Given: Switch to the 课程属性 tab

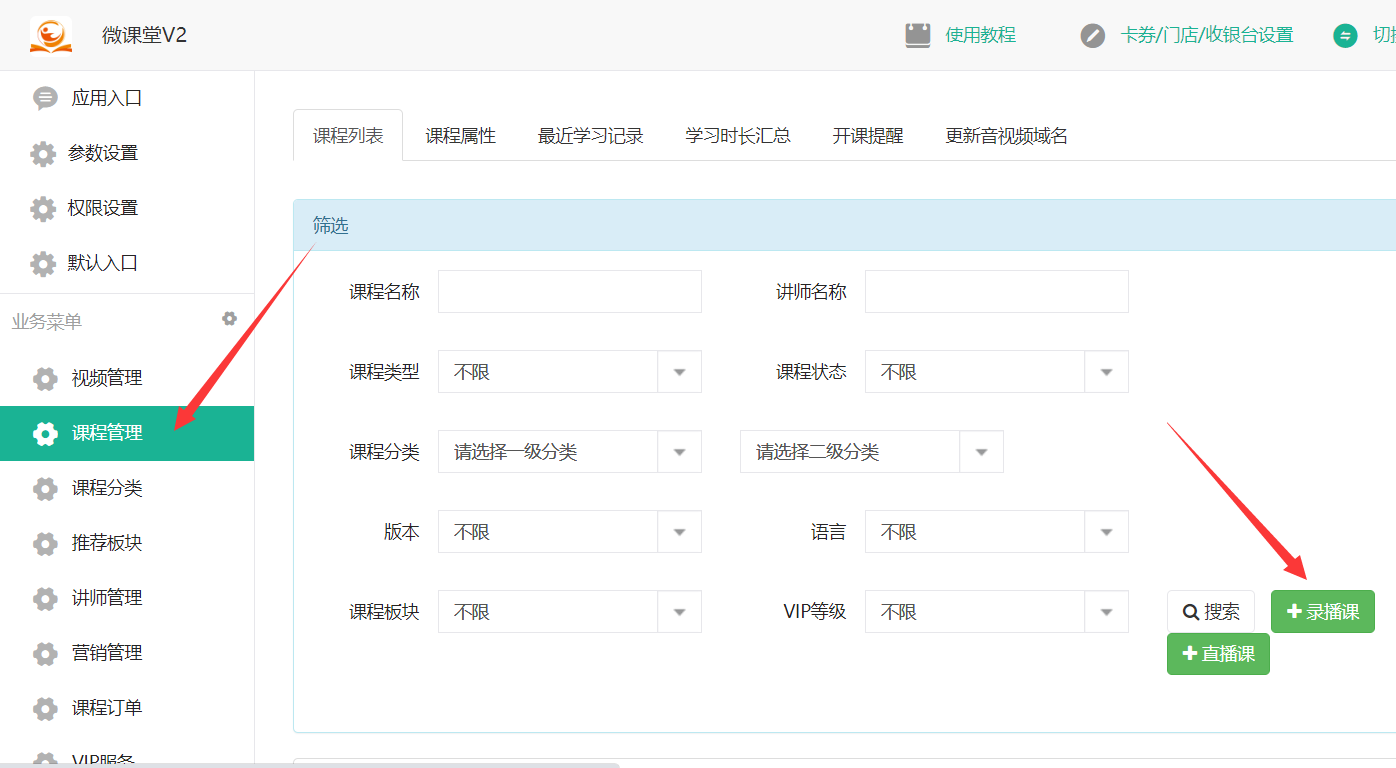Looking at the screenshot, I should pyautogui.click(x=461, y=136).
